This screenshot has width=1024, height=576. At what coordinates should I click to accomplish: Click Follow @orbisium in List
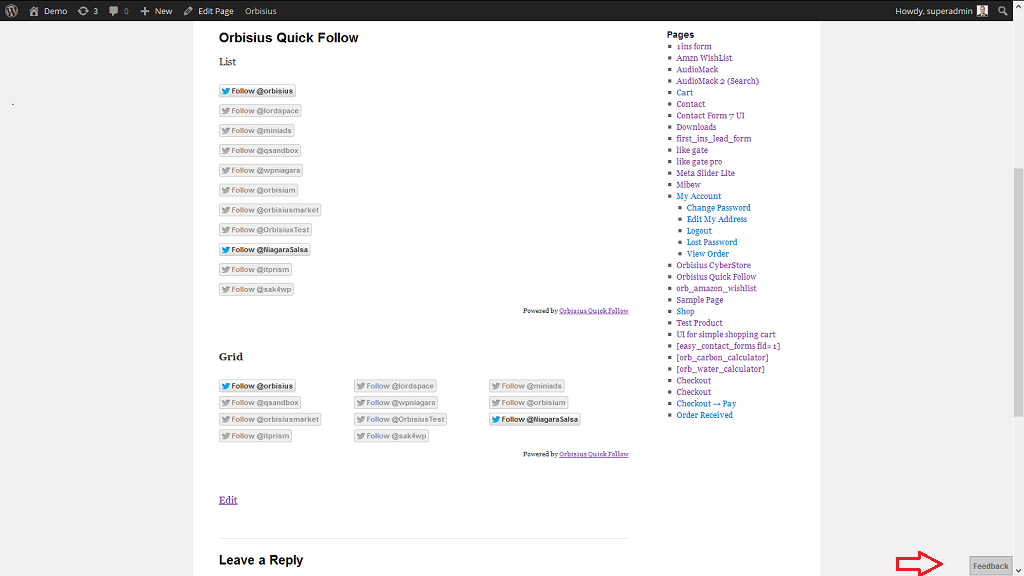click(x=259, y=190)
